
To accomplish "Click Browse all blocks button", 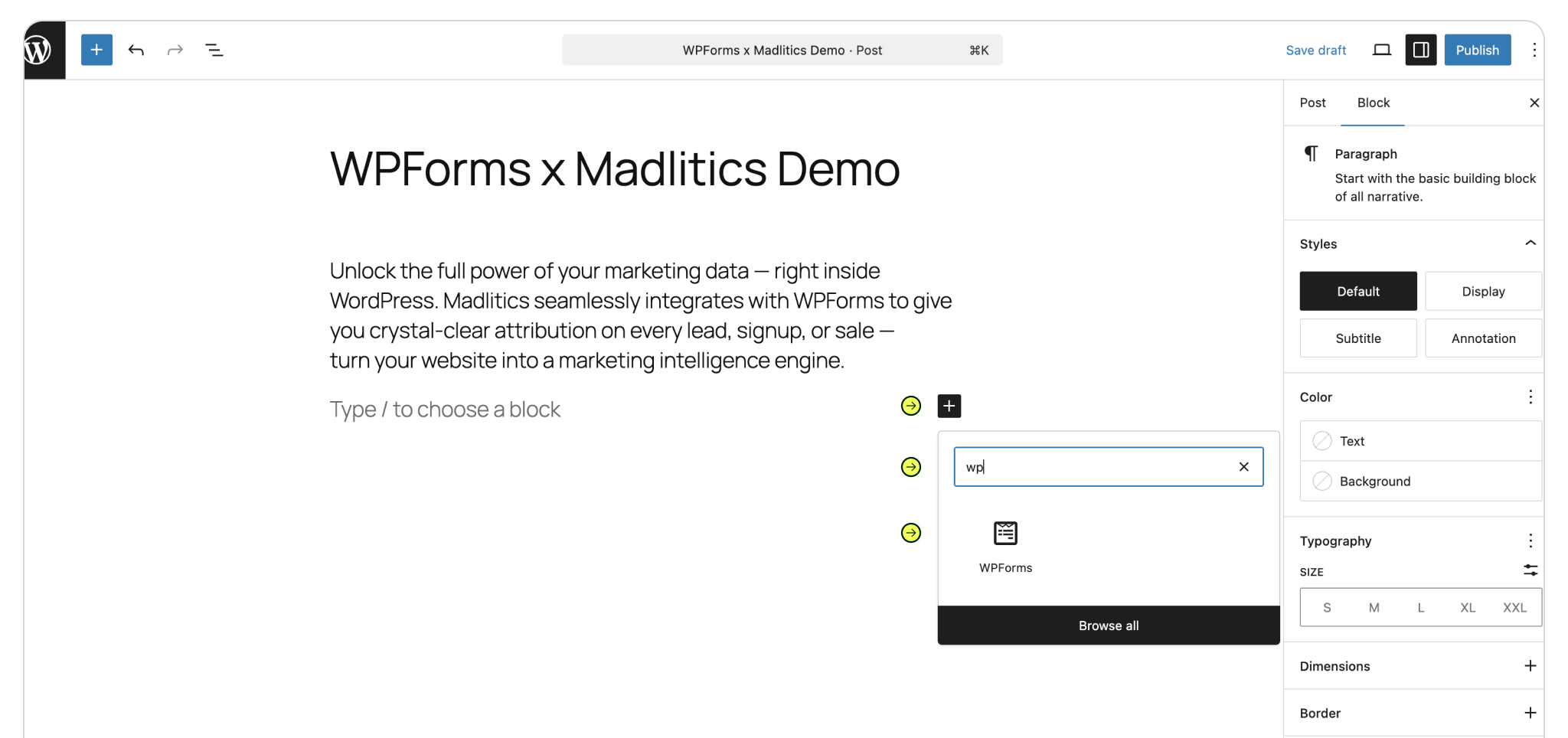I will click(1109, 625).
